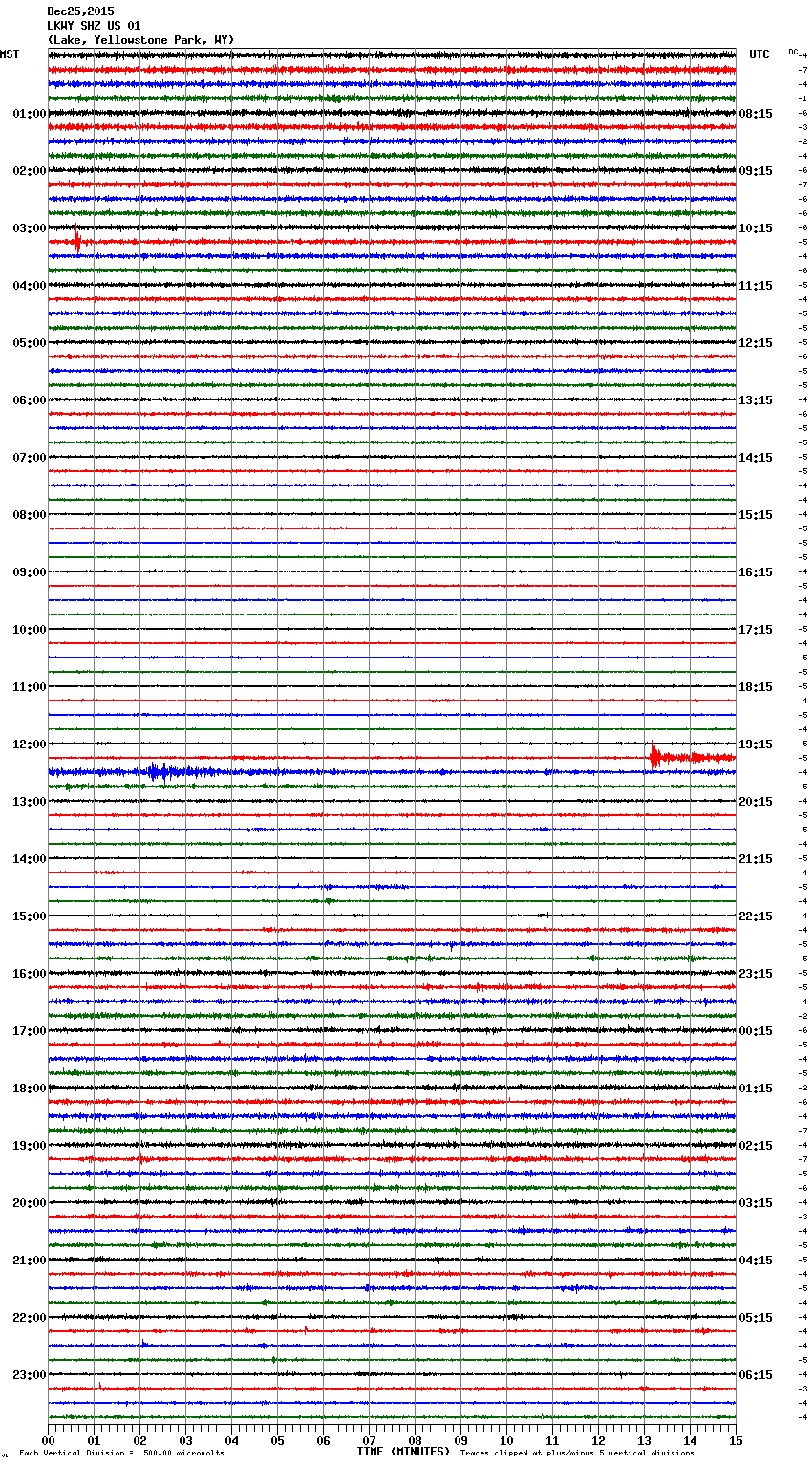Select the 18:00 MST time label

pyautogui.click(x=29, y=1089)
